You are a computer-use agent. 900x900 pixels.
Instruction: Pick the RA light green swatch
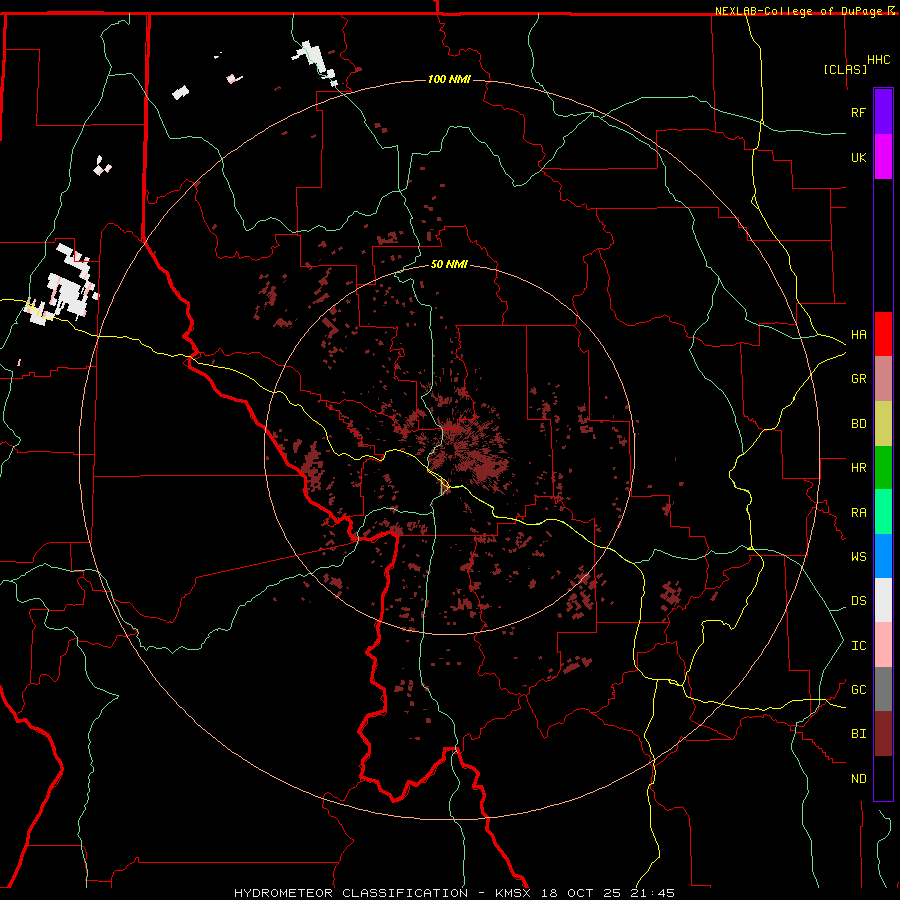pos(883,512)
